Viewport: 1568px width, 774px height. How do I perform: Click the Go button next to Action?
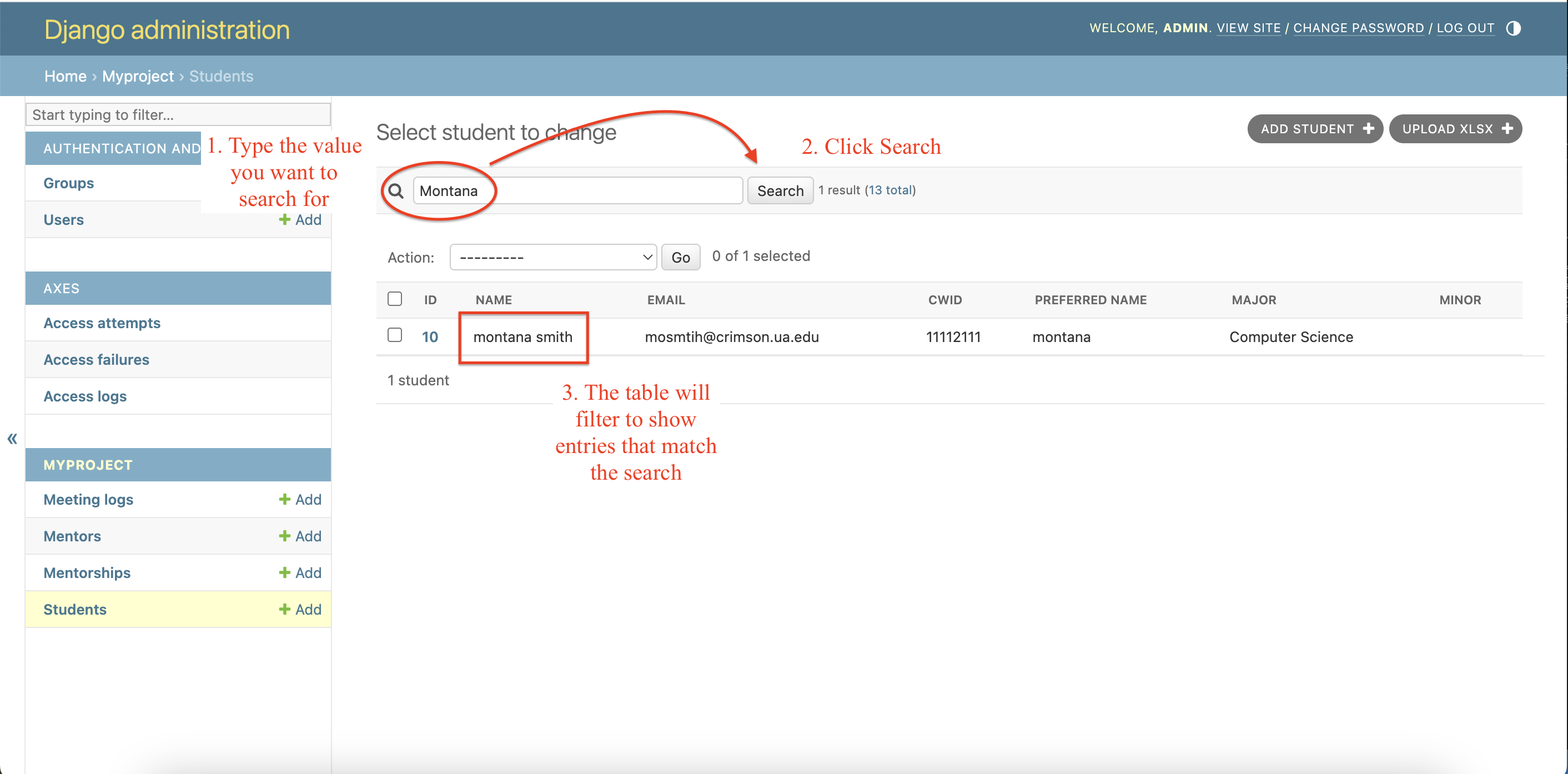pyautogui.click(x=680, y=257)
